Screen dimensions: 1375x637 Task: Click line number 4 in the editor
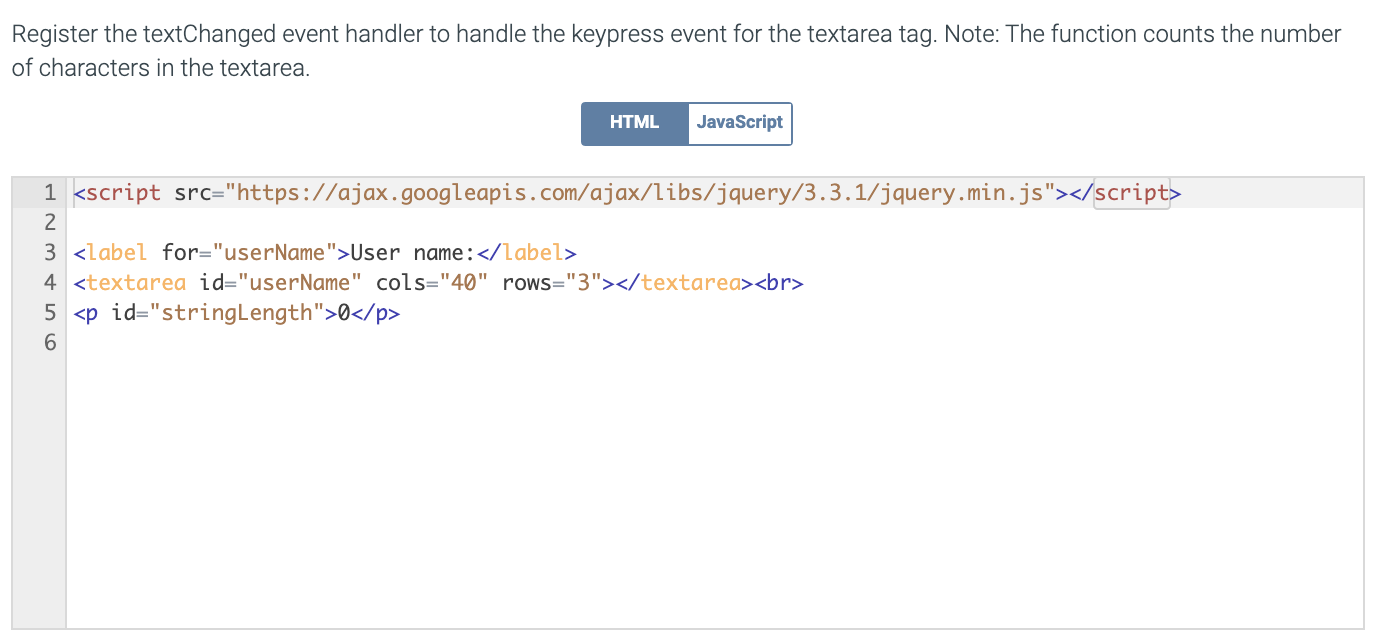pos(49,282)
